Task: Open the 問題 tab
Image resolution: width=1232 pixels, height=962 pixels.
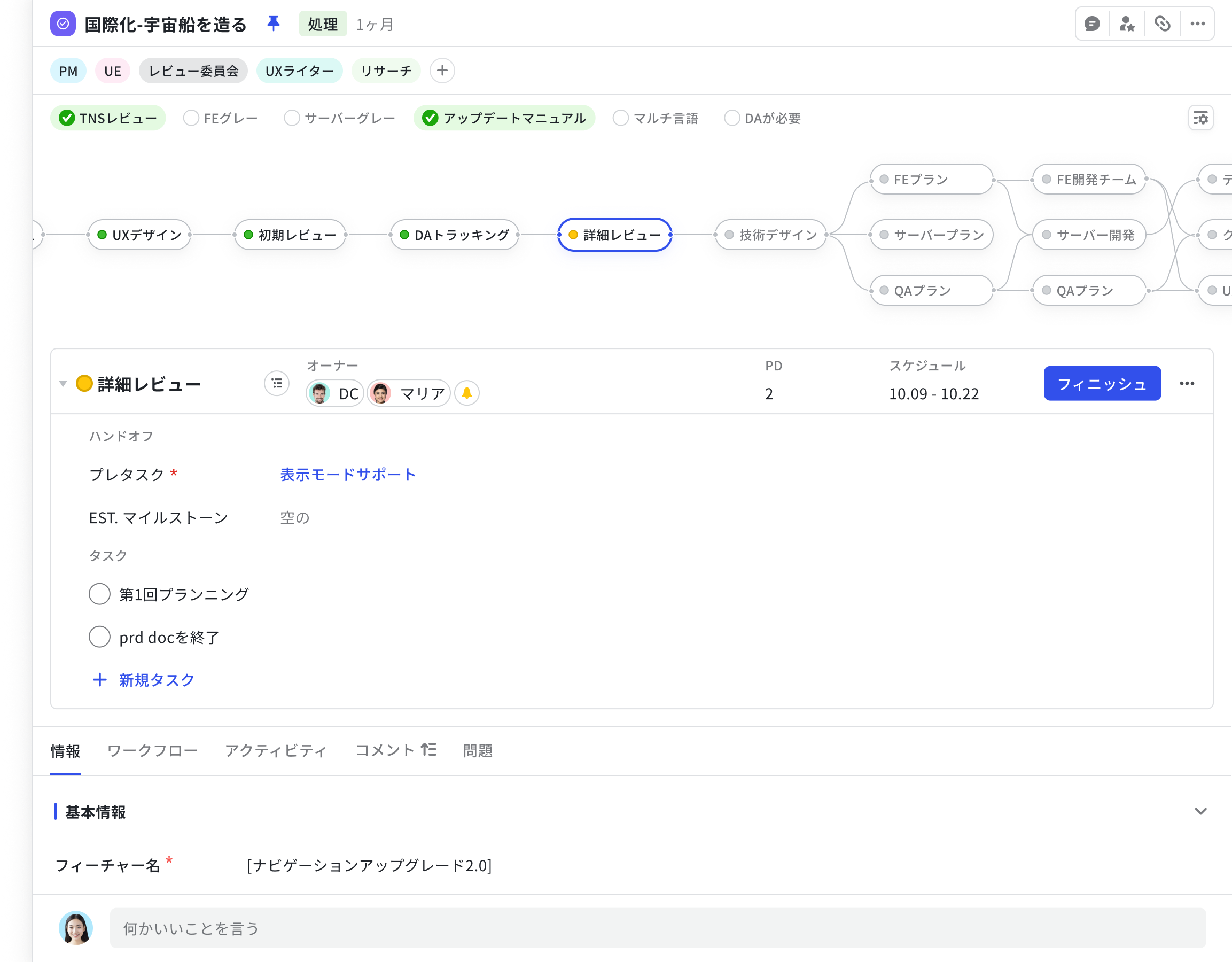Action: (x=477, y=750)
